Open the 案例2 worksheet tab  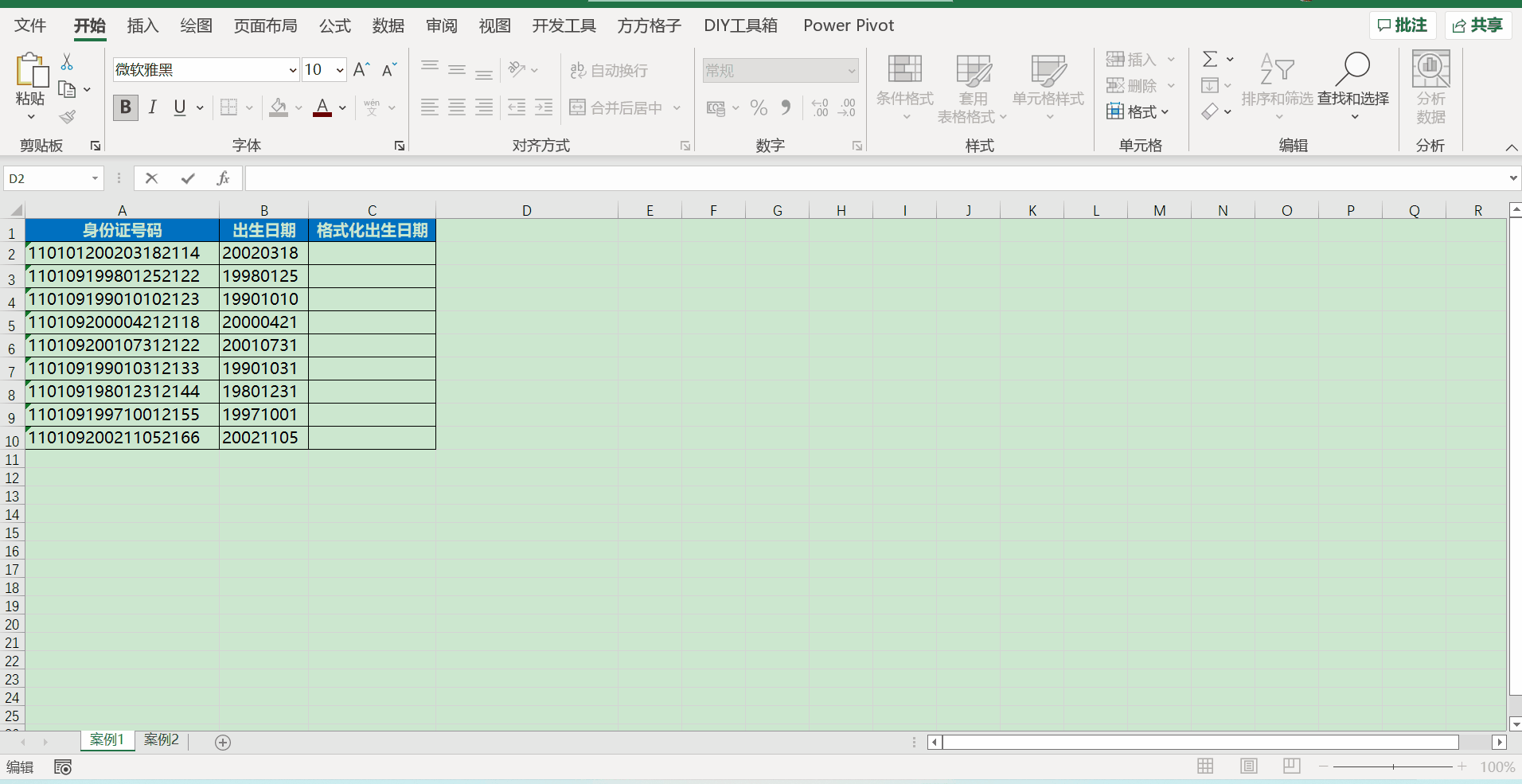pos(162,739)
